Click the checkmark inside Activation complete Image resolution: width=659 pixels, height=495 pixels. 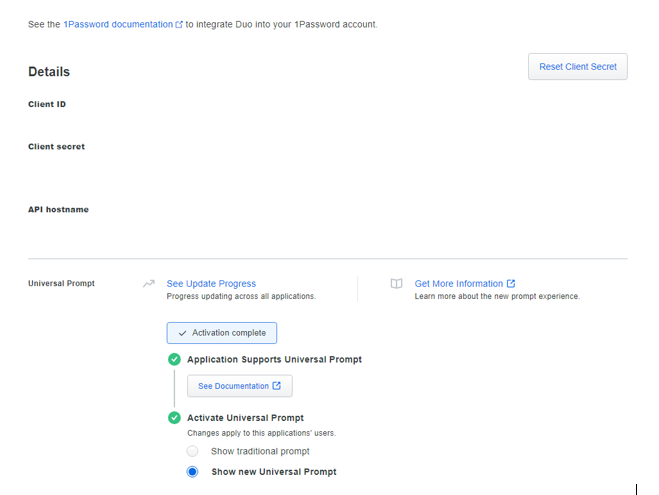click(182, 333)
